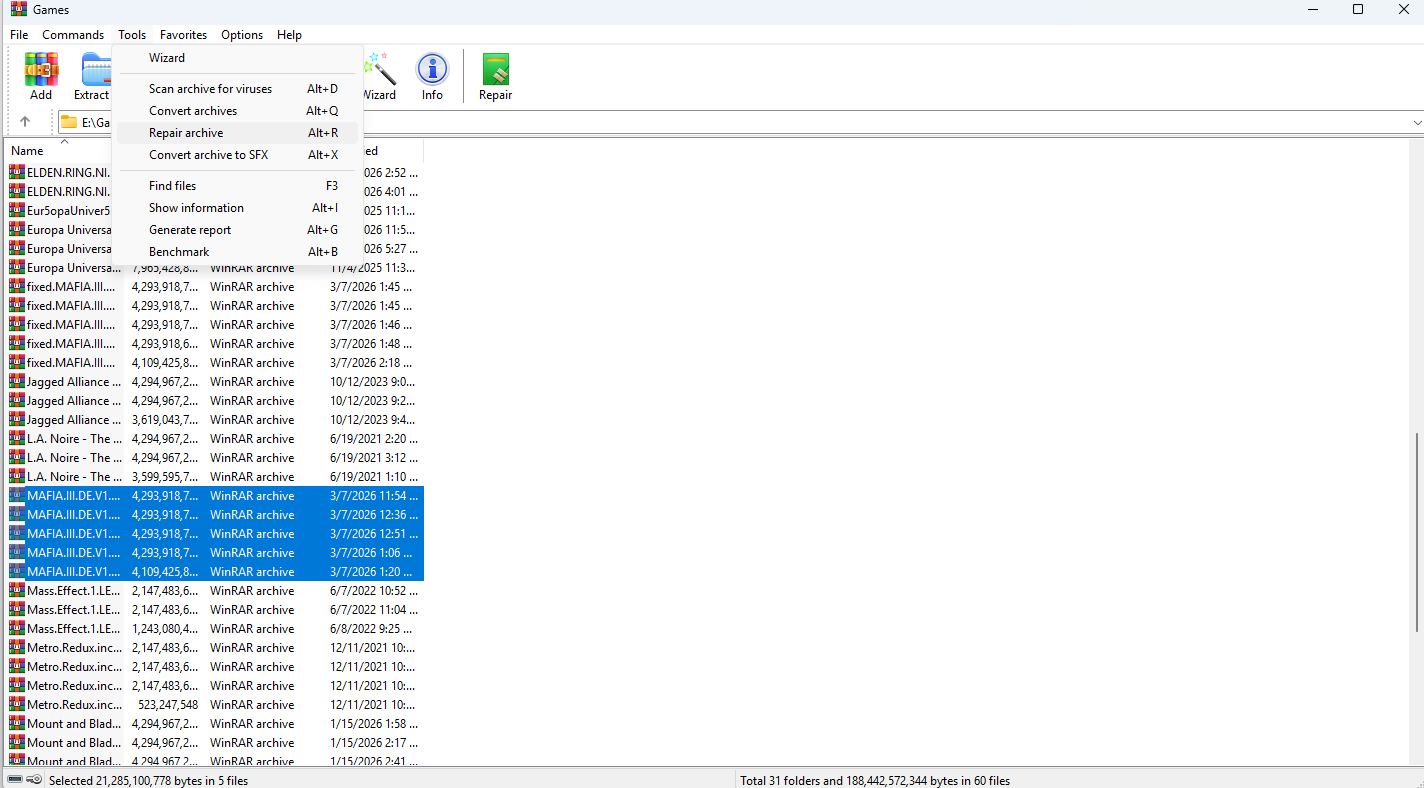Click the archive icon of the Mount and Blad file dated 1/15/2026 1:58
The image size is (1424, 788).
(x=17, y=723)
